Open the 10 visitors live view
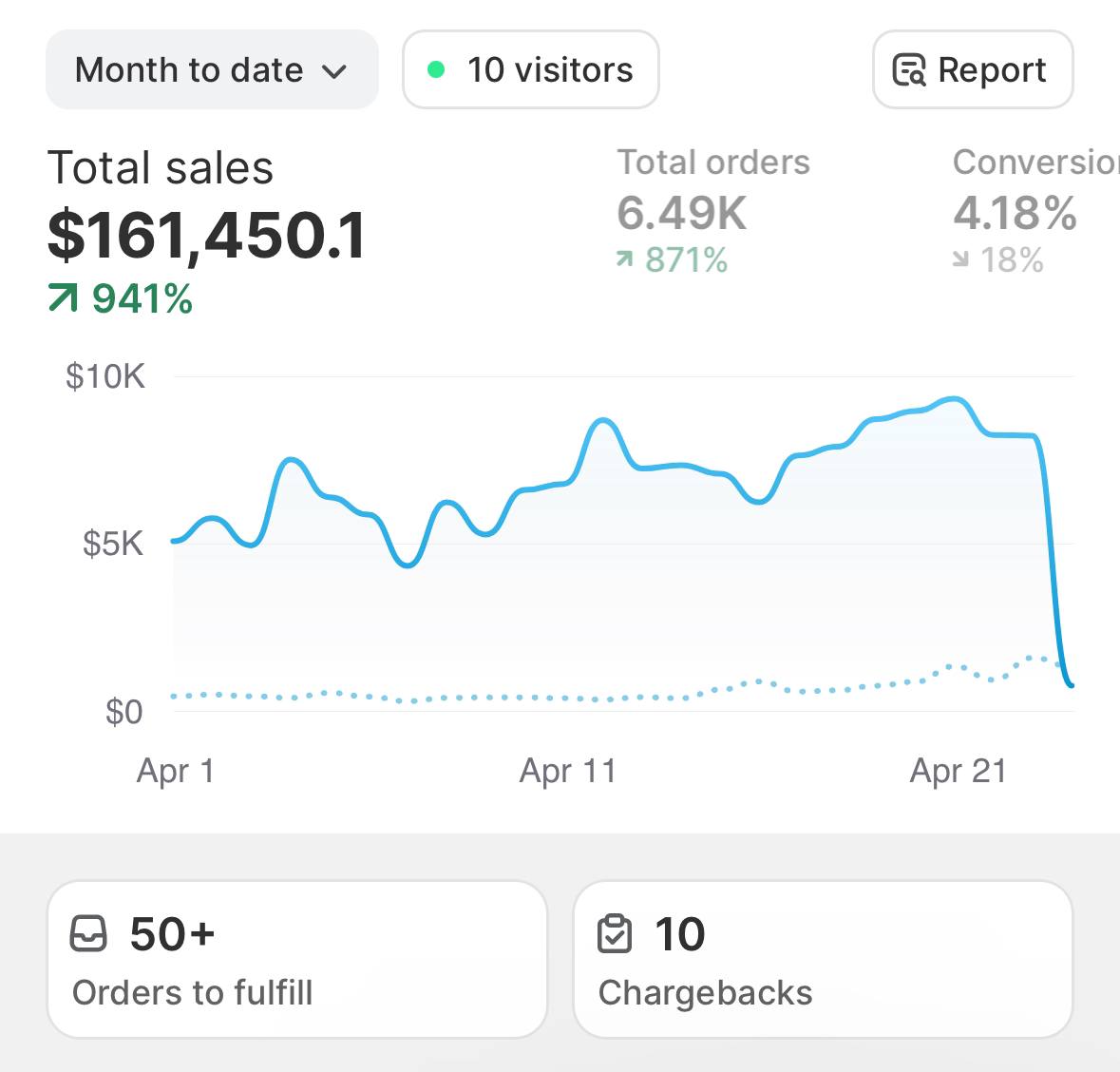The image size is (1120, 1072). [x=531, y=70]
